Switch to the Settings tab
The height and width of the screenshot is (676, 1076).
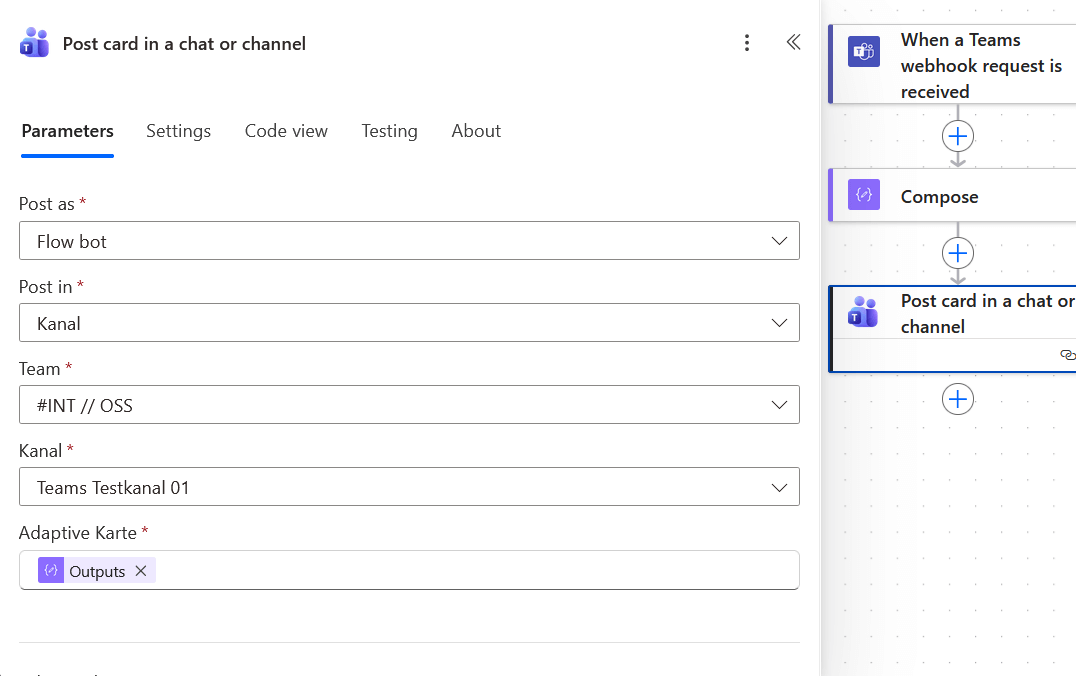pos(178,131)
